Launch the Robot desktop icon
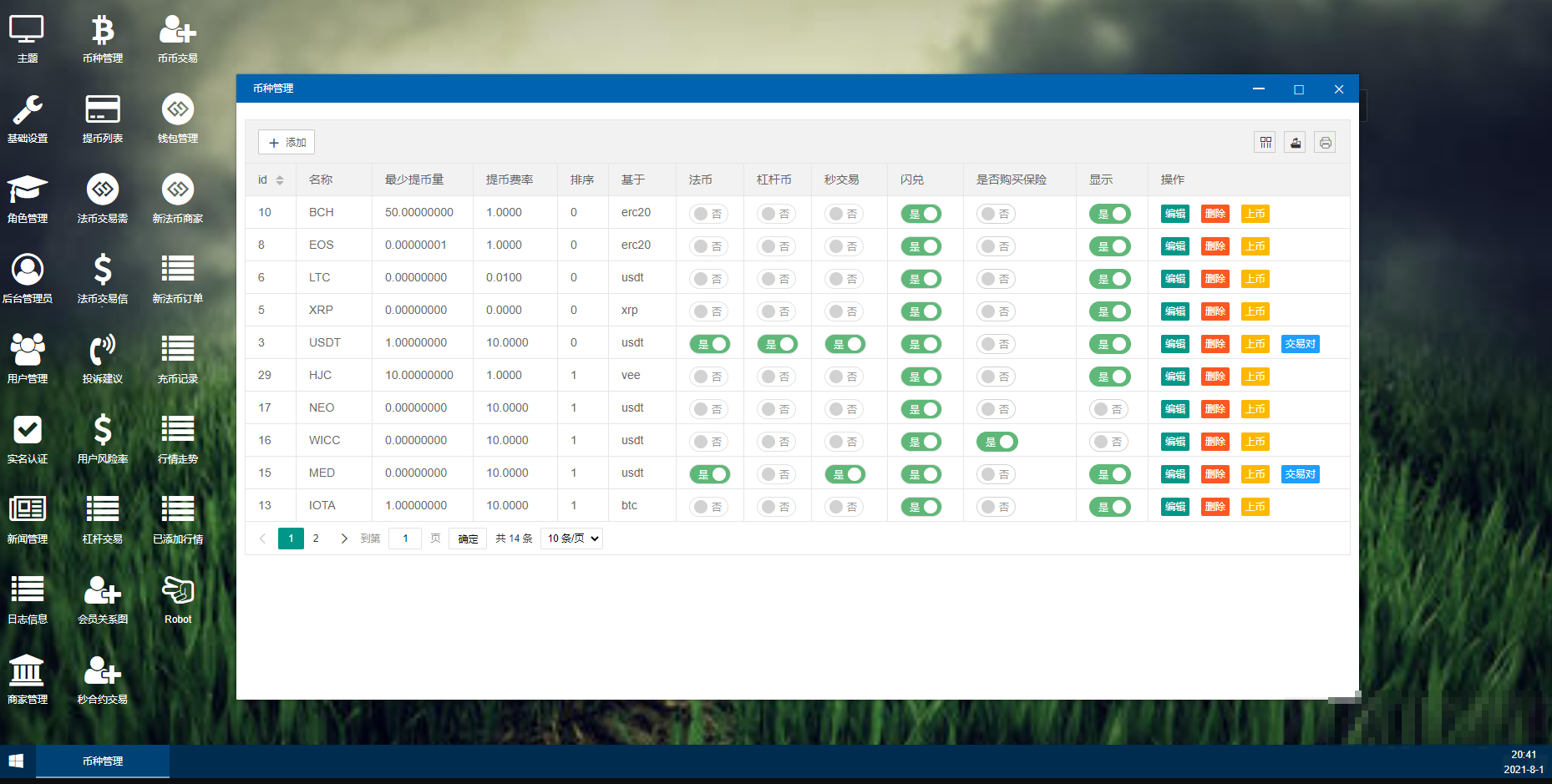Image resolution: width=1552 pixels, height=784 pixels. (178, 590)
